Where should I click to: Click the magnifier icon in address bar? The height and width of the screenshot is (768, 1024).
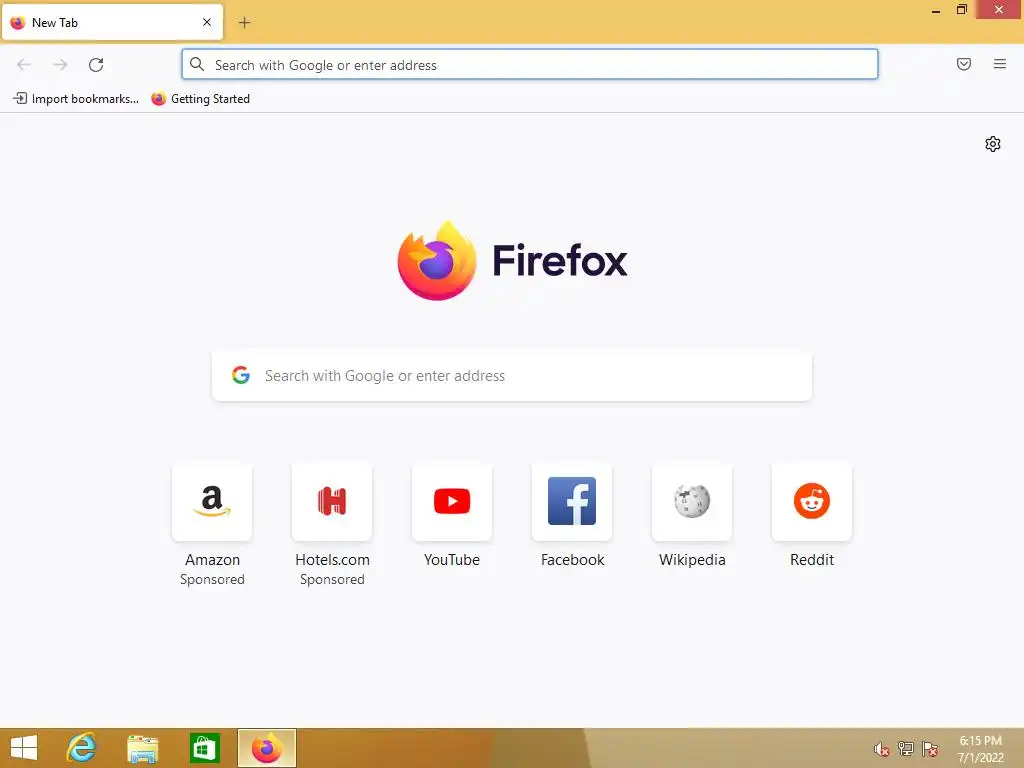(x=197, y=64)
